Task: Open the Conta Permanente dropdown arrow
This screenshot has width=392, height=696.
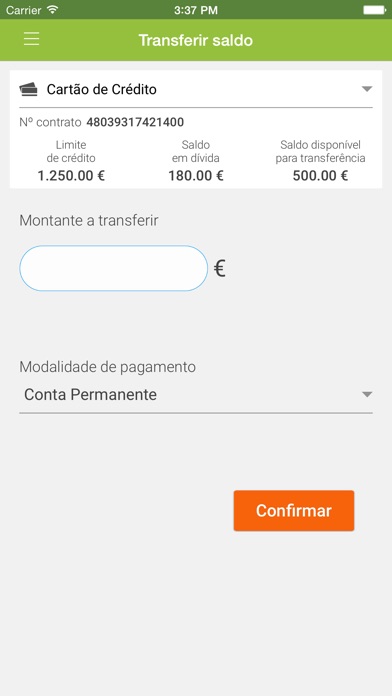Action: 367,394
